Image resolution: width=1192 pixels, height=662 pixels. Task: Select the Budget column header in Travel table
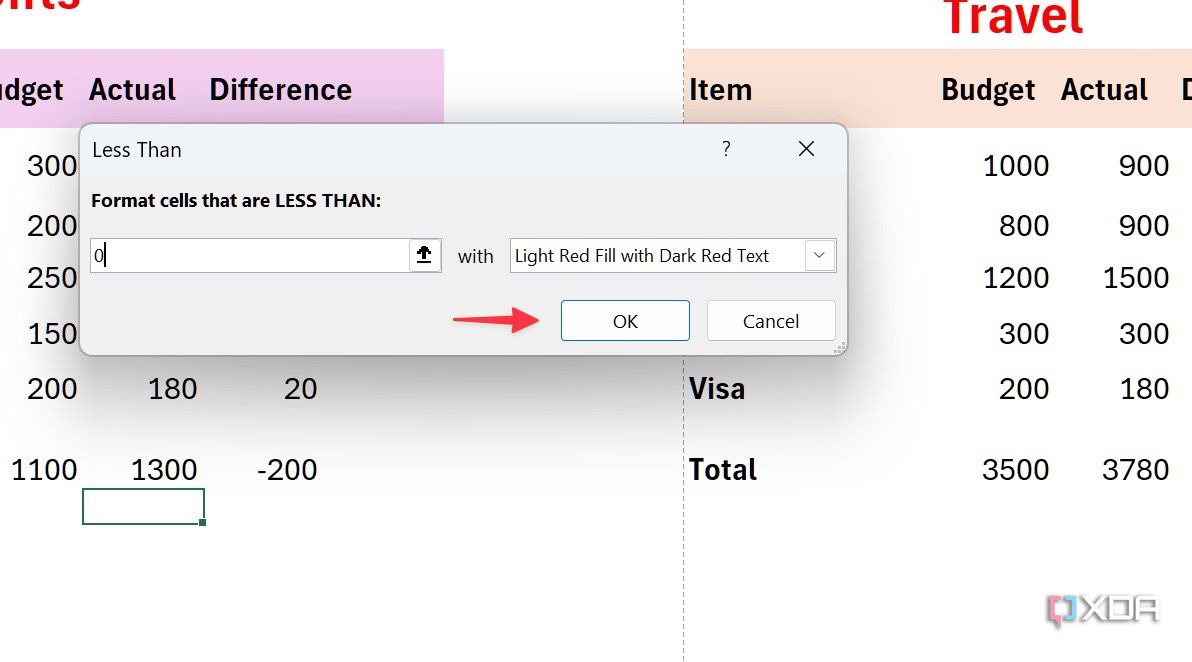click(x=988, y=89)
